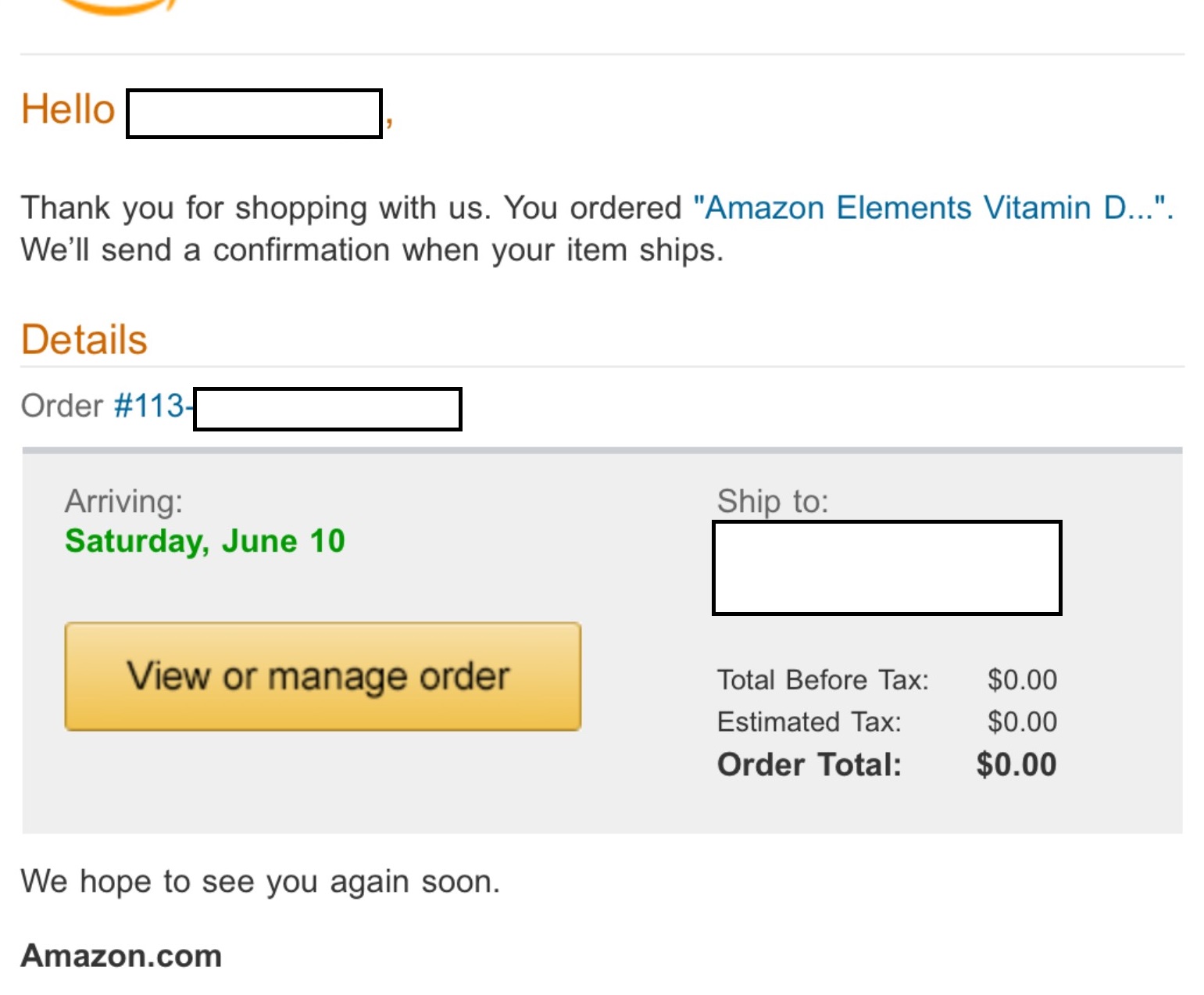Click the bold Order Total label
Viewport: 1204px width, 995px height.
[809, 764]
